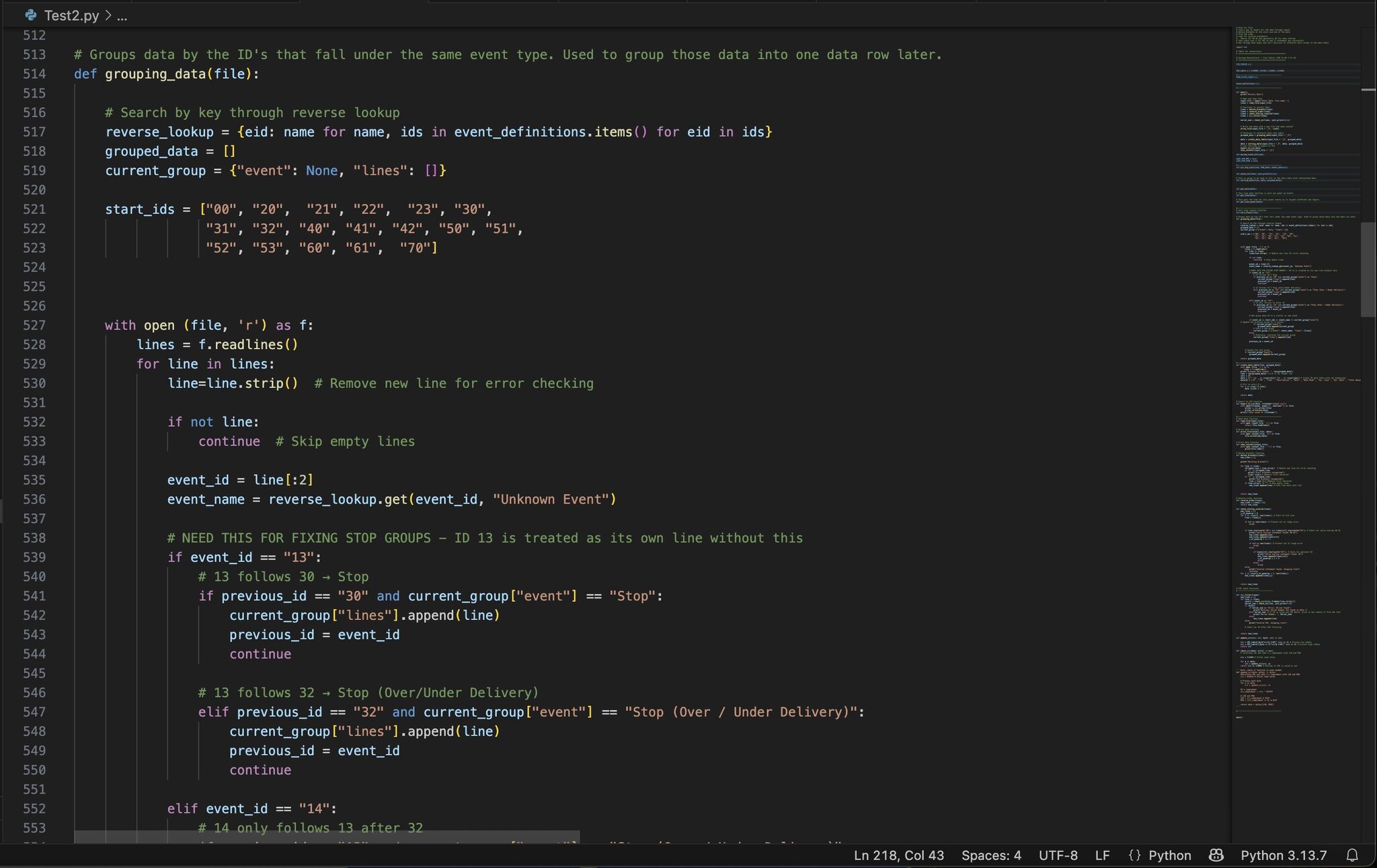This screenshot has height=868, width=1377.
Task: Select Python 3.13.7 interpreter
Action: pos(1284,855)
